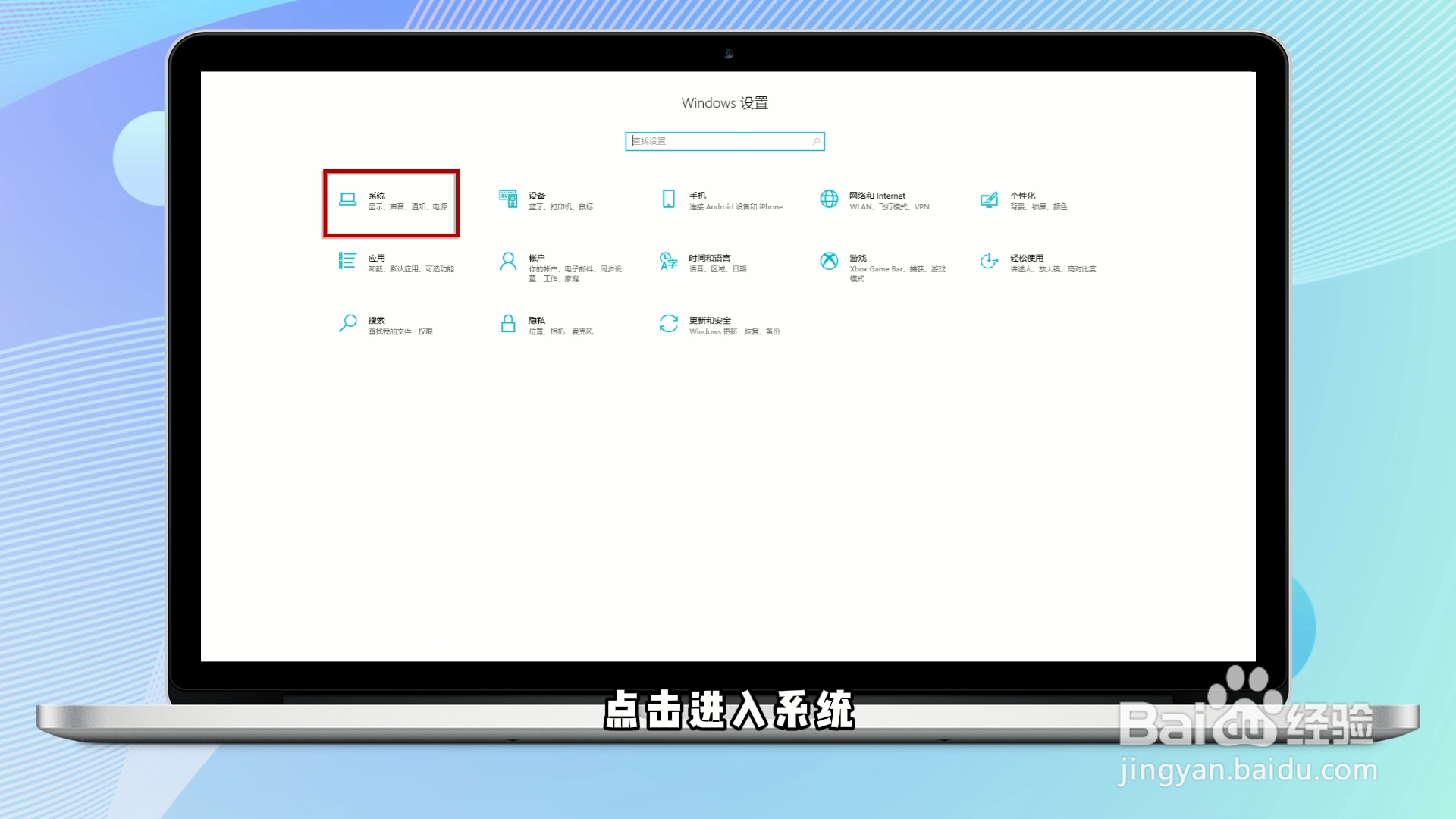Click the Windows 设置 page heading
Viewport: 1456px width, 819px height.
coord(725,103)
